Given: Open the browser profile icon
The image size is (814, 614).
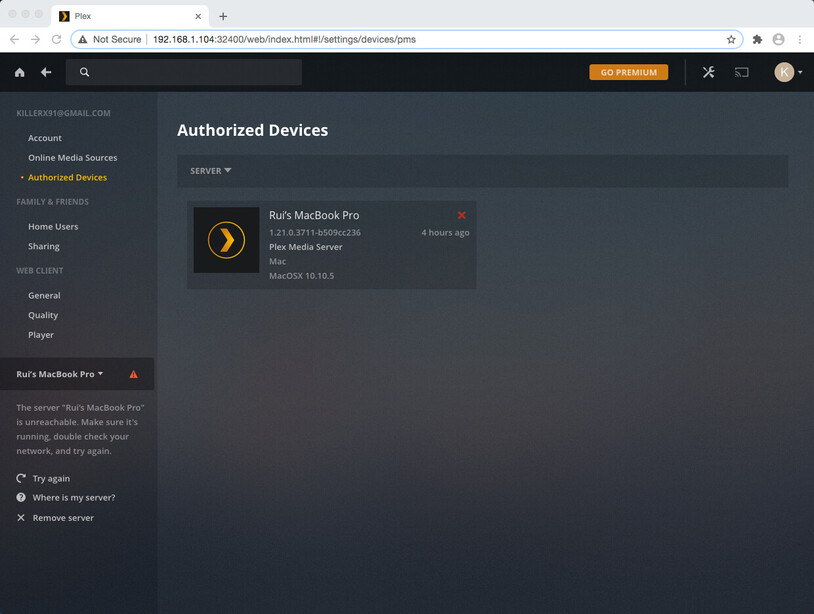Looking at the screenshot, I should pos(778,39).
